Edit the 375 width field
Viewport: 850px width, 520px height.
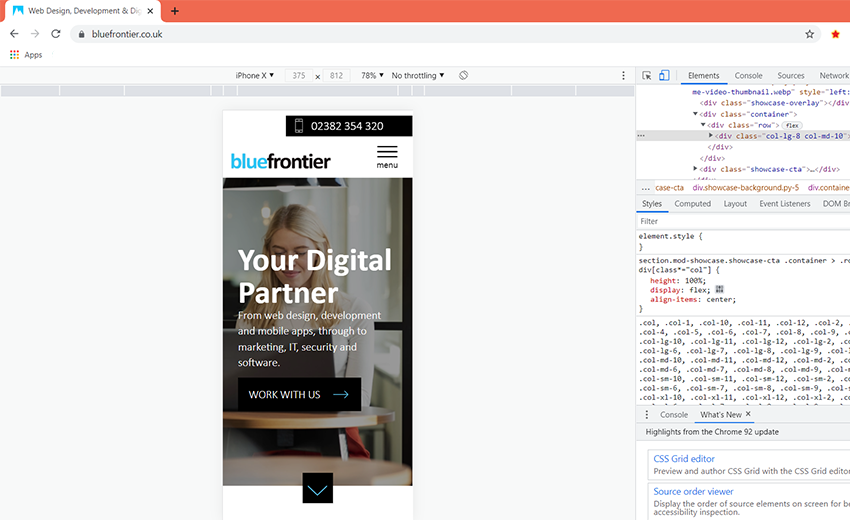(x=299, y=75)
